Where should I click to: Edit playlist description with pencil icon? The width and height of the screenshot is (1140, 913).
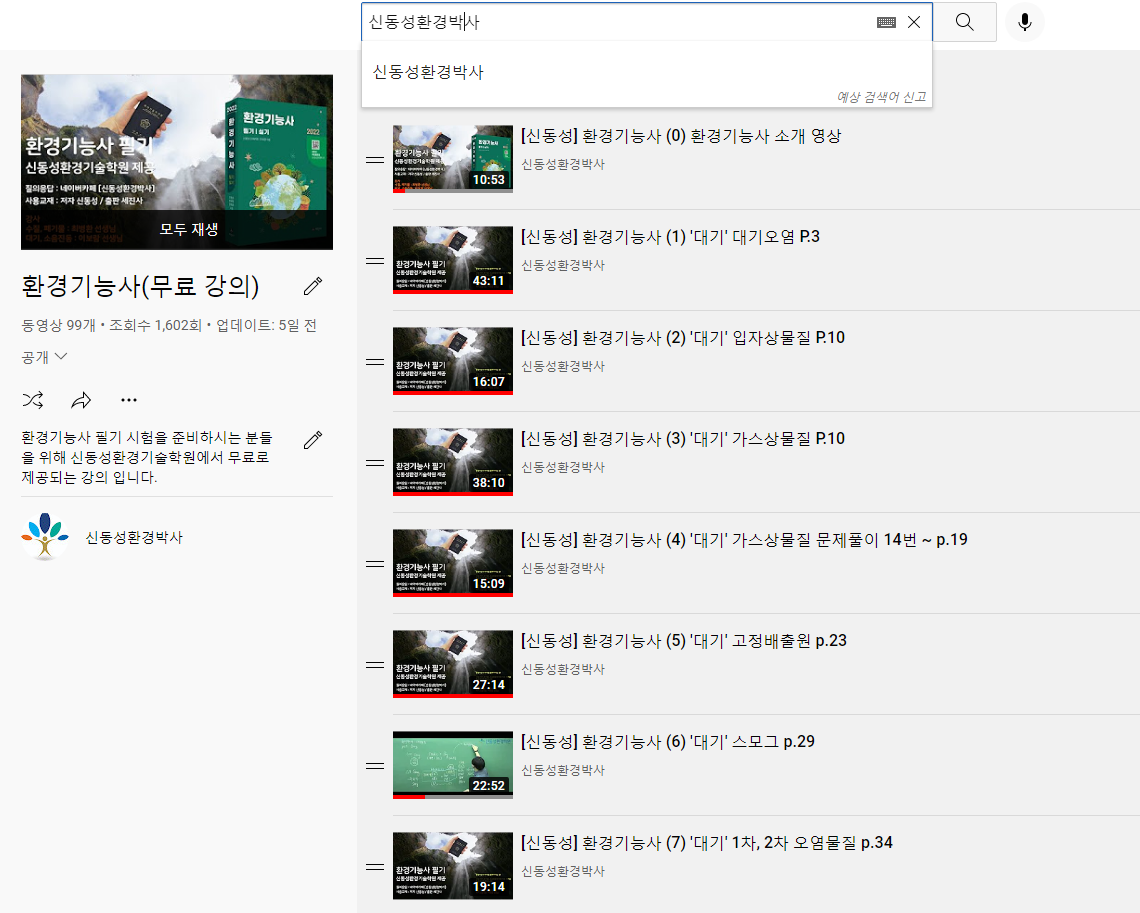(313, 440)
